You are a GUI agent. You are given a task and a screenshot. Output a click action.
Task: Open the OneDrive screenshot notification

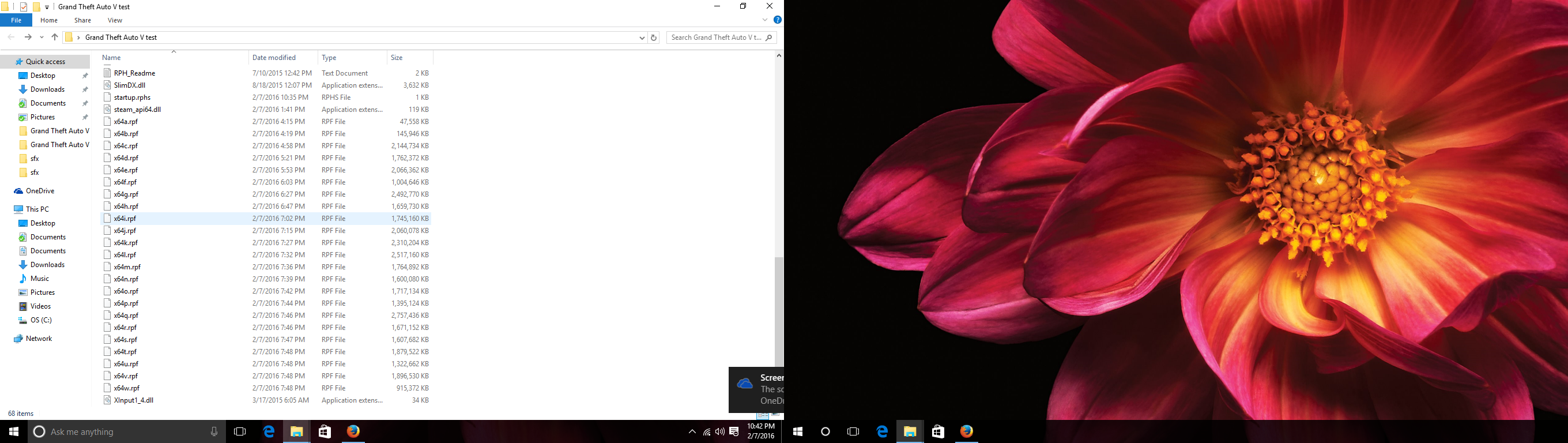(756, 389)
